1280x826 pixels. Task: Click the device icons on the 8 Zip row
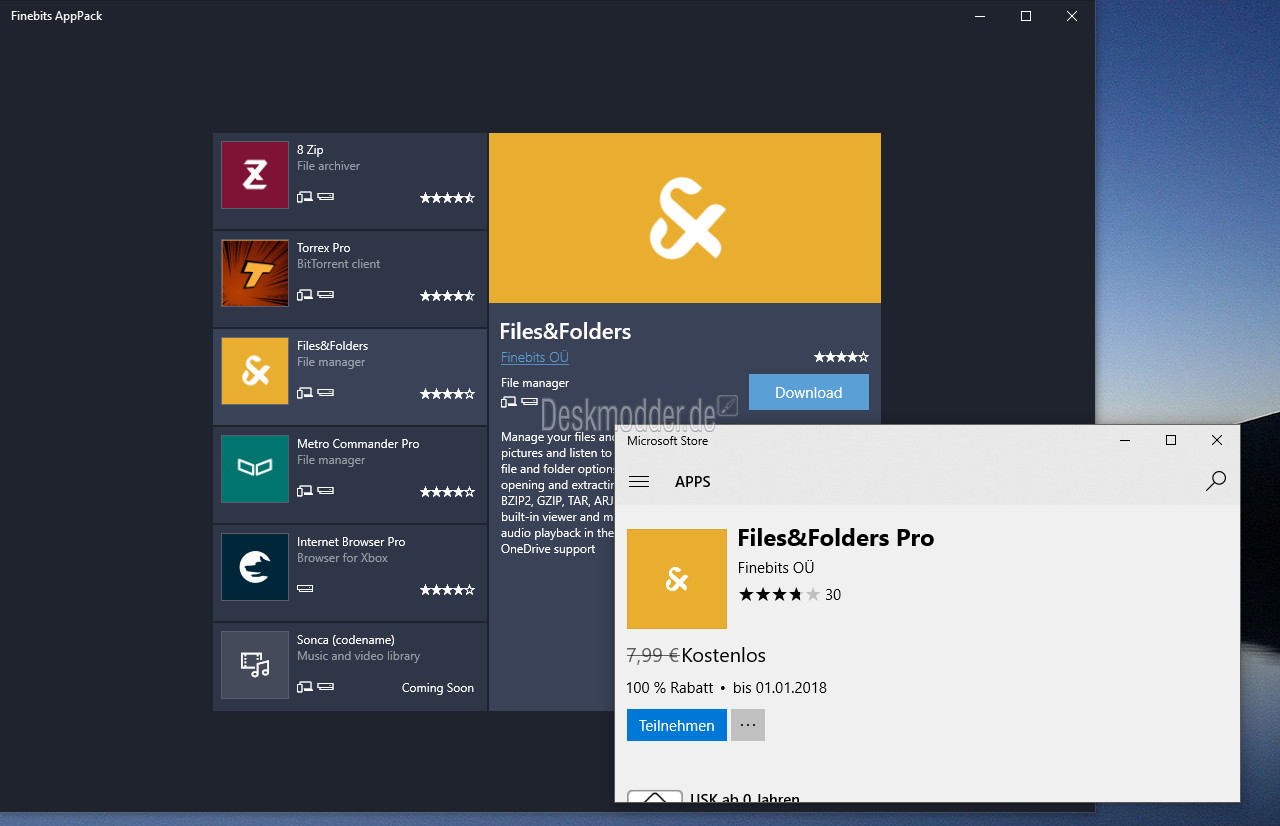point(316,198)
